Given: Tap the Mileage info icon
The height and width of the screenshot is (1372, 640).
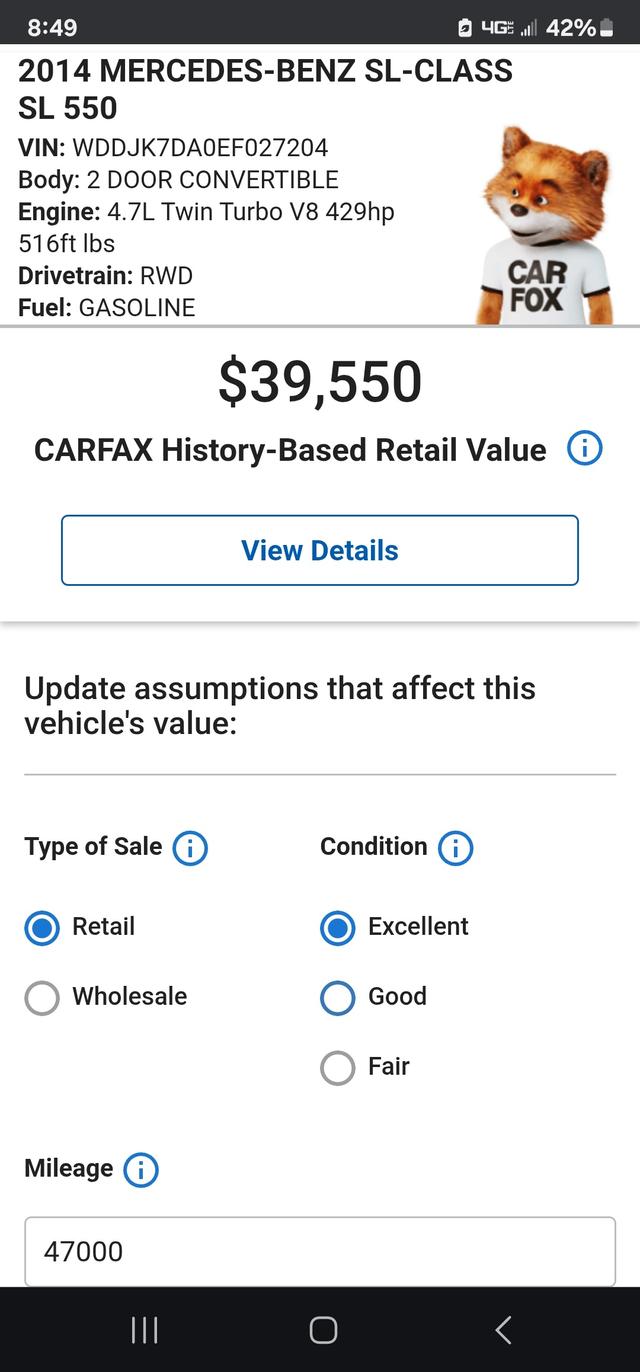Looking at the screenshot, I should click(x=141, y=1169).
